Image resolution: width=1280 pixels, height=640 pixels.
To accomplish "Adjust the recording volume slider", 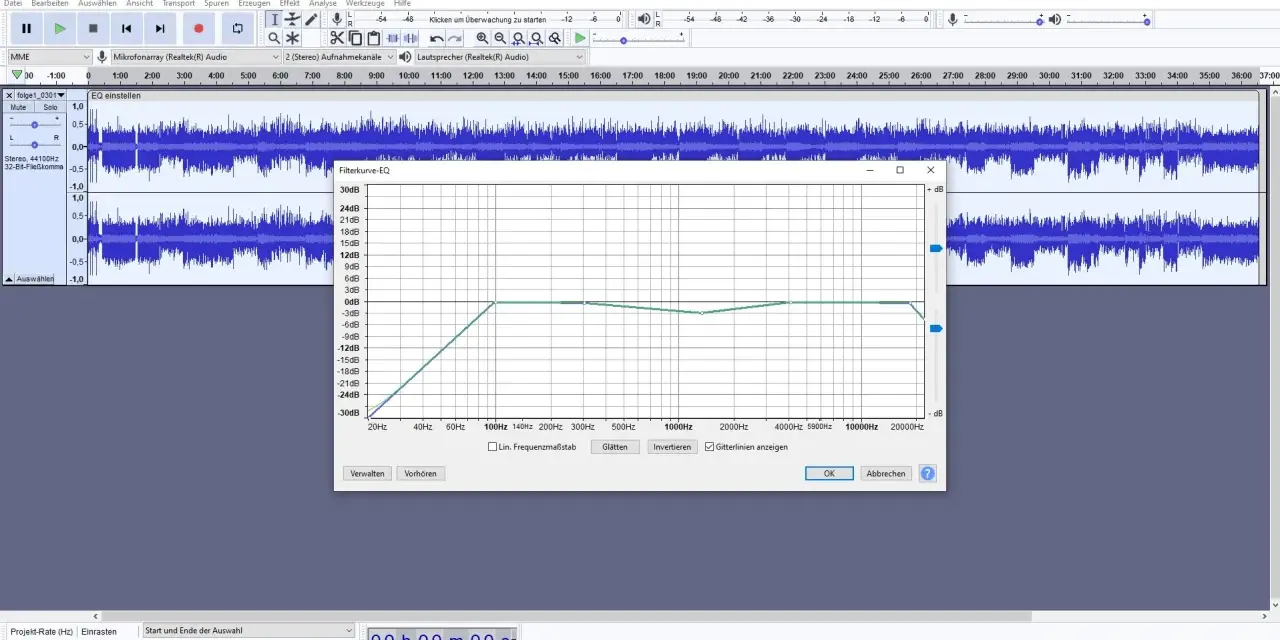I will tap(1003, 20).
